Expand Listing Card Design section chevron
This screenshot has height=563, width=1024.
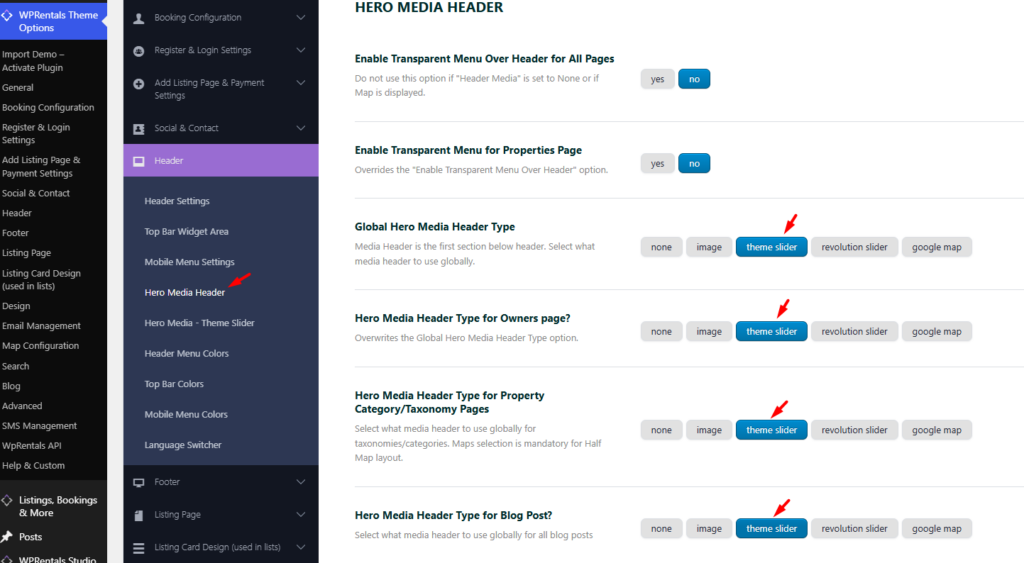click(x=300, y=547)
